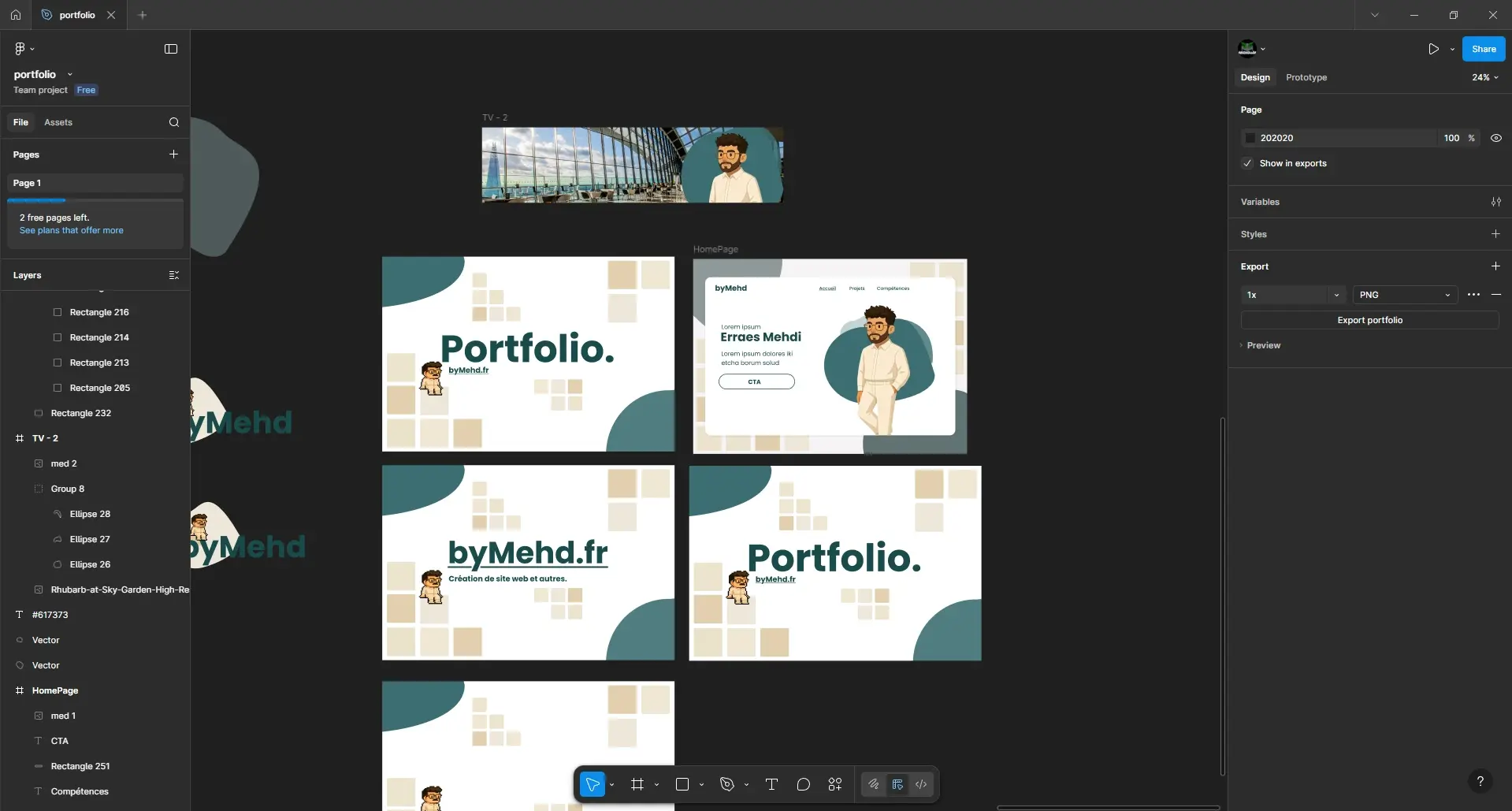Select the Ellipse 28 layer
The image size is (1512, 811).
point(95,514)
